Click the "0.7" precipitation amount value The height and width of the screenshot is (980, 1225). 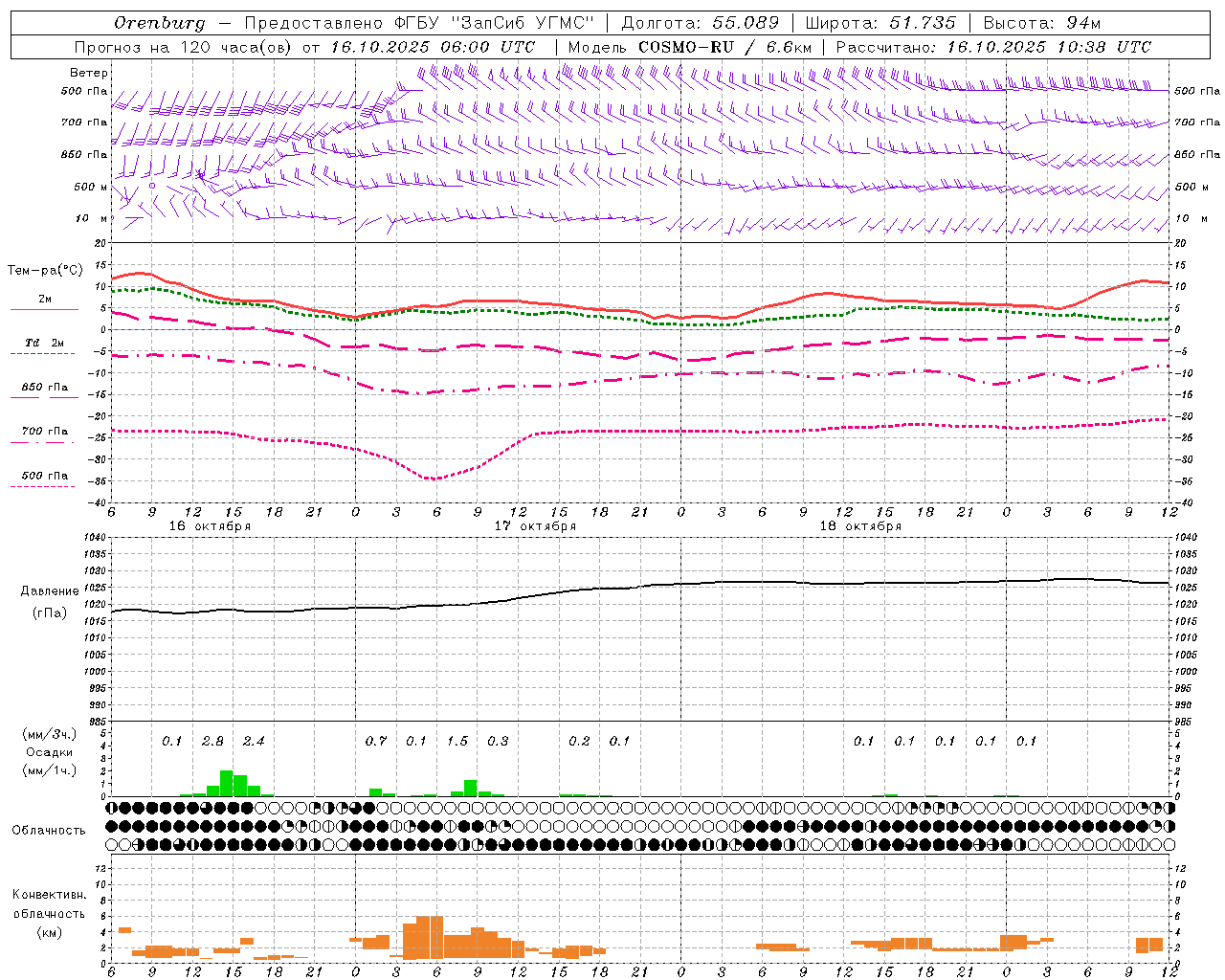coord(376,741)
